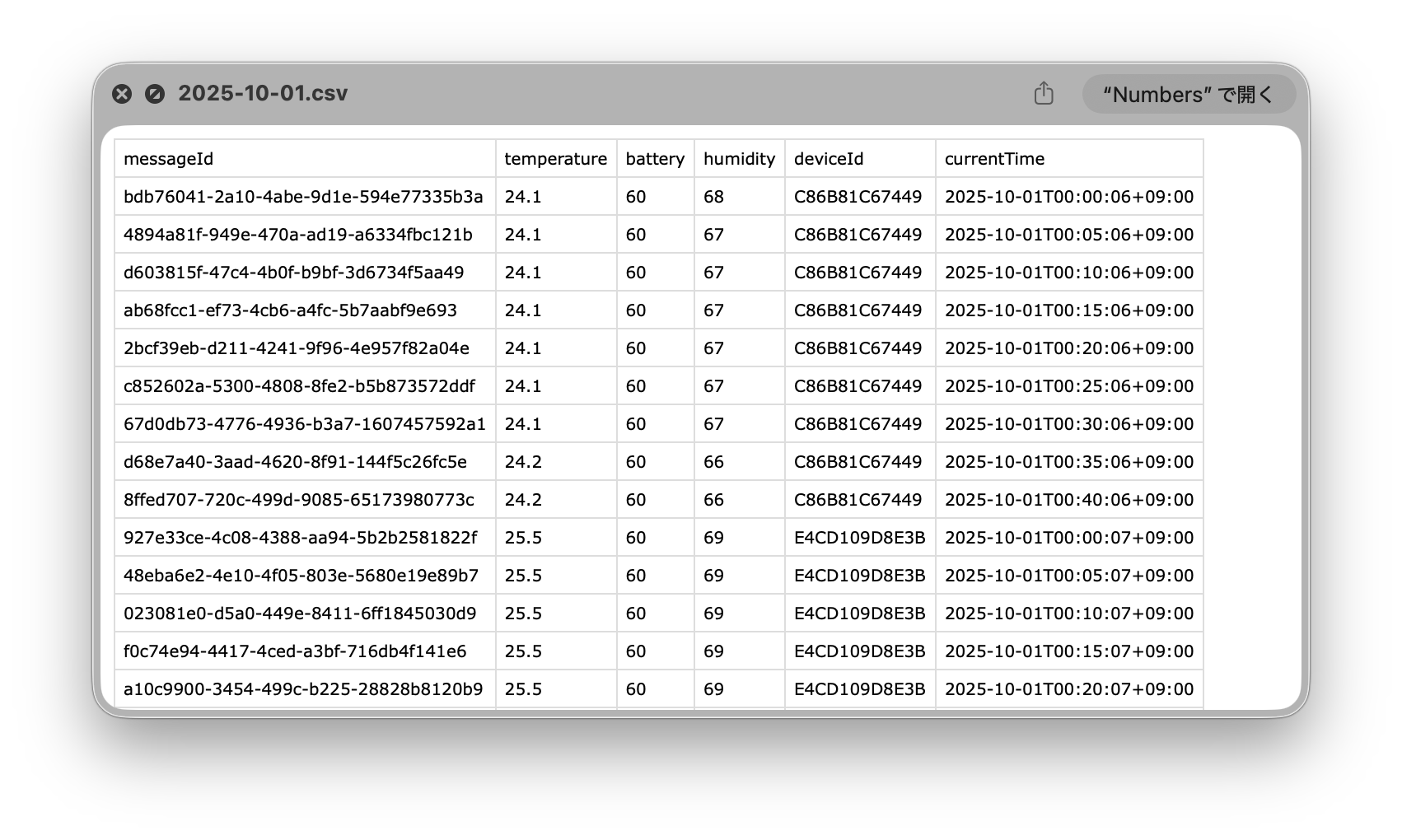Select the first messageId starting with bdb76041
Image resolution: width=1402 pixels, height=840 pixels.
click(304, 196)
